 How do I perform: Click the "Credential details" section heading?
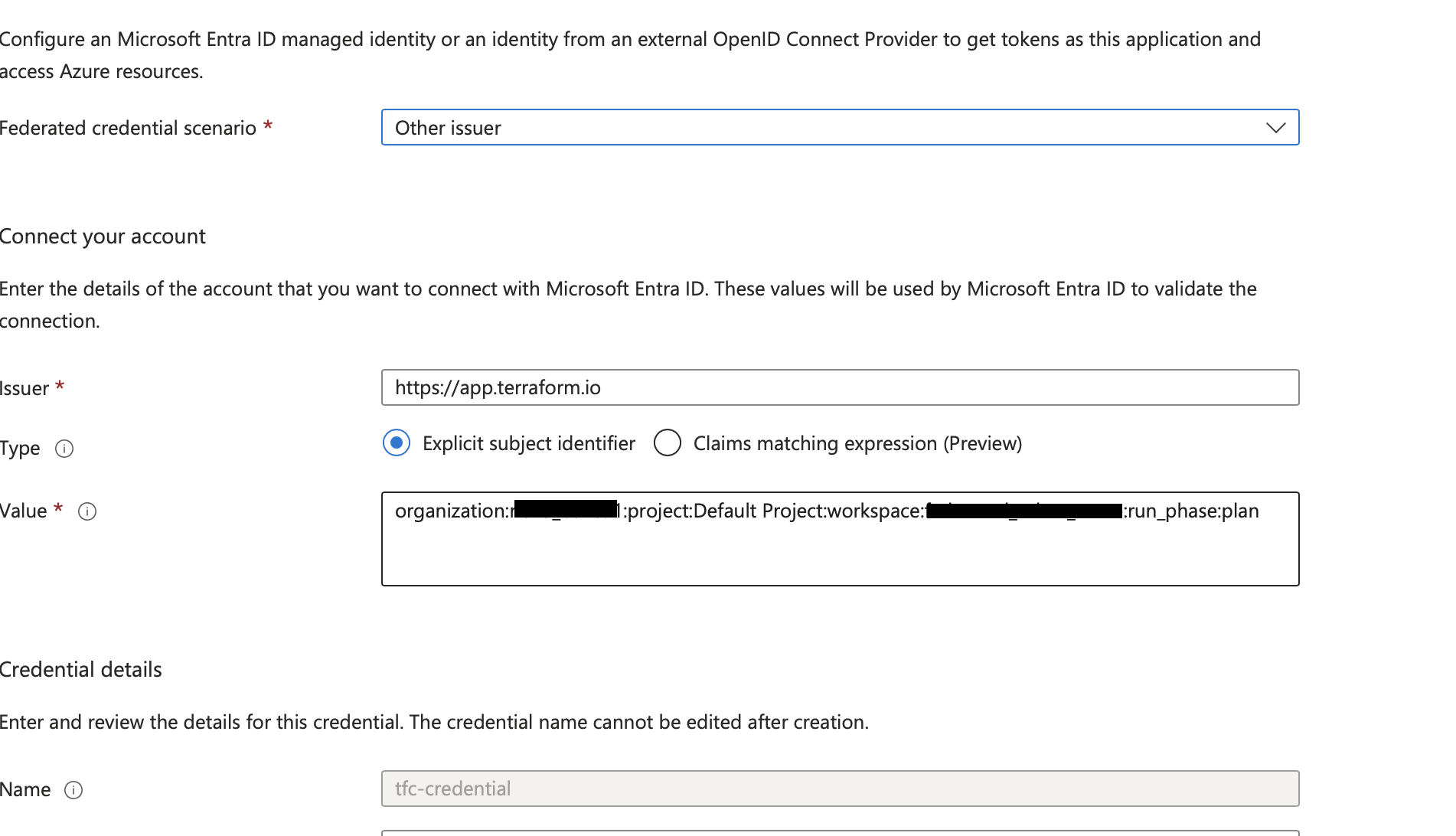coord(80,669)
